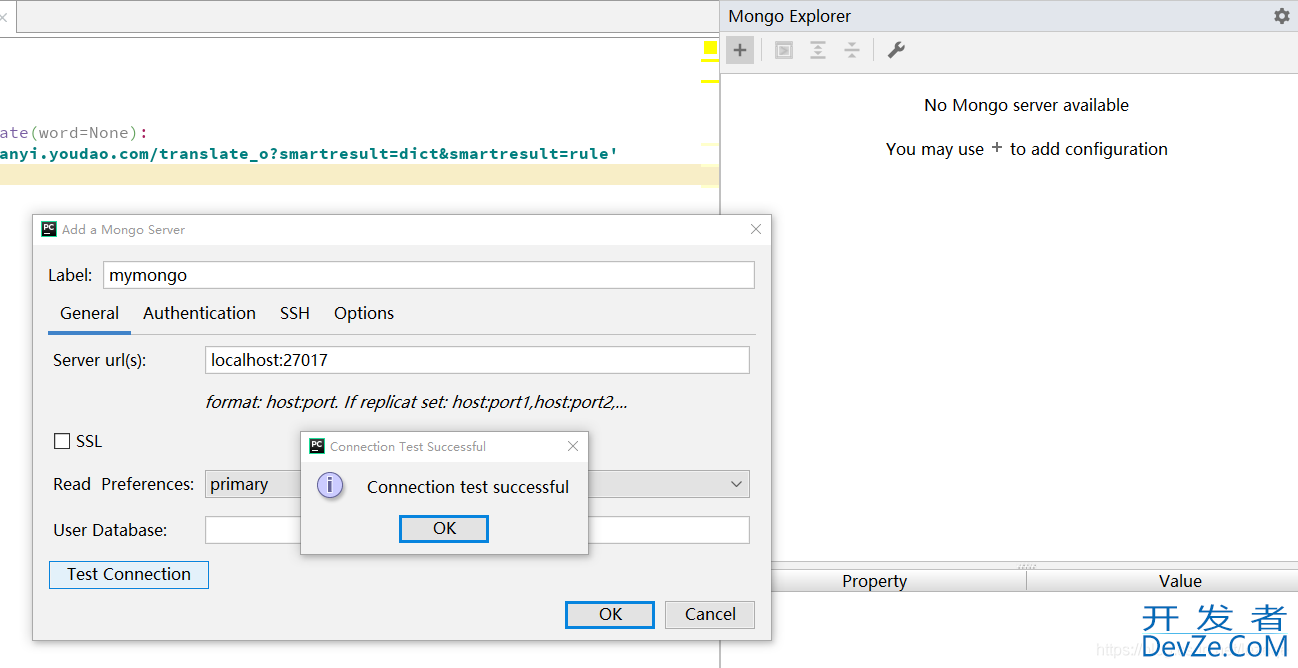Click the add server plus icon in Mongo Explorer
The height and width of the screenshot is (668, 1298).
[x=740, y=50]
